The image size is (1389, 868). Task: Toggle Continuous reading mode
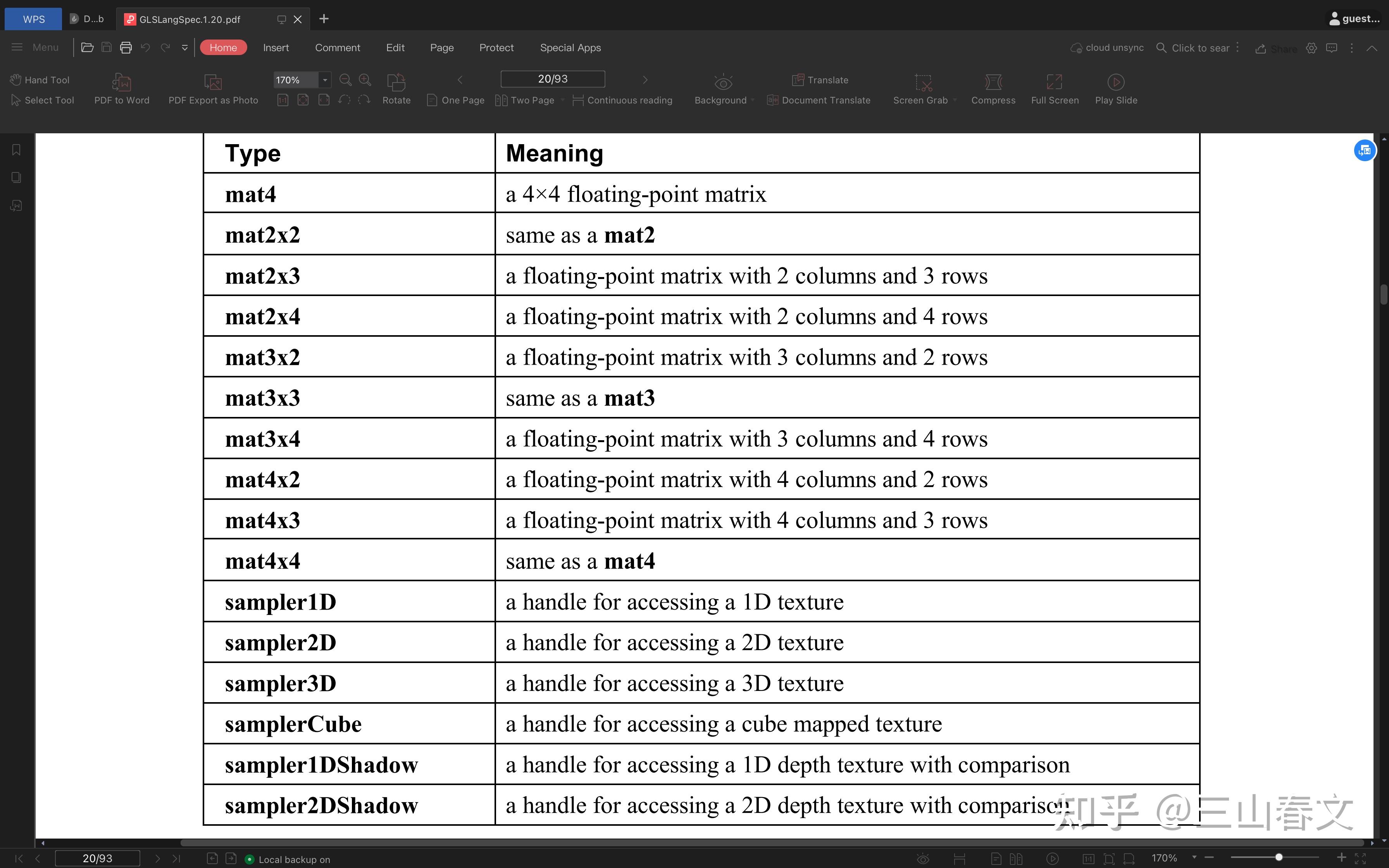(622, 100)
